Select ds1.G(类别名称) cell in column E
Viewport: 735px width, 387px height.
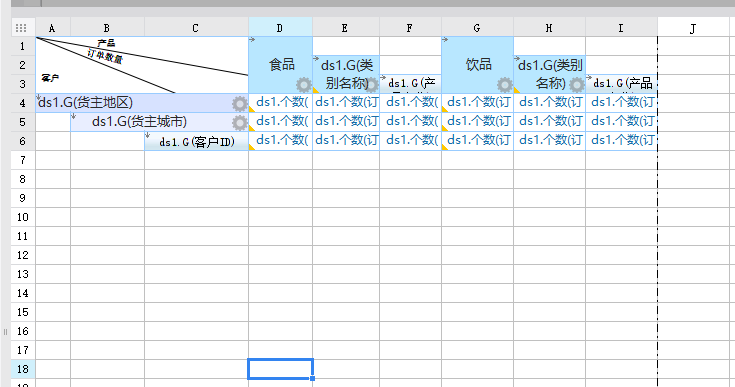point(346,74)
